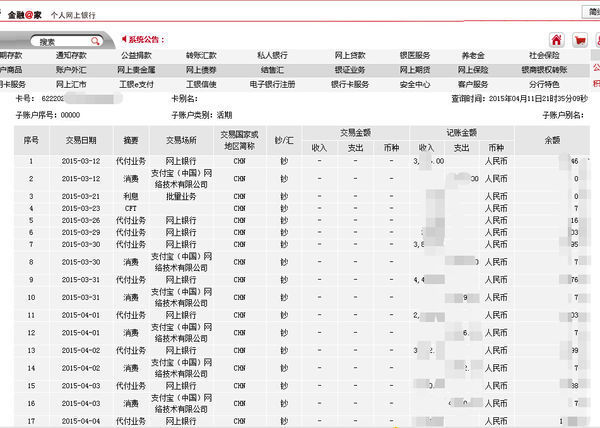Select 网上保险 in the navigation
The height and width of the screenshot is (428, 600).
[473, 70]
